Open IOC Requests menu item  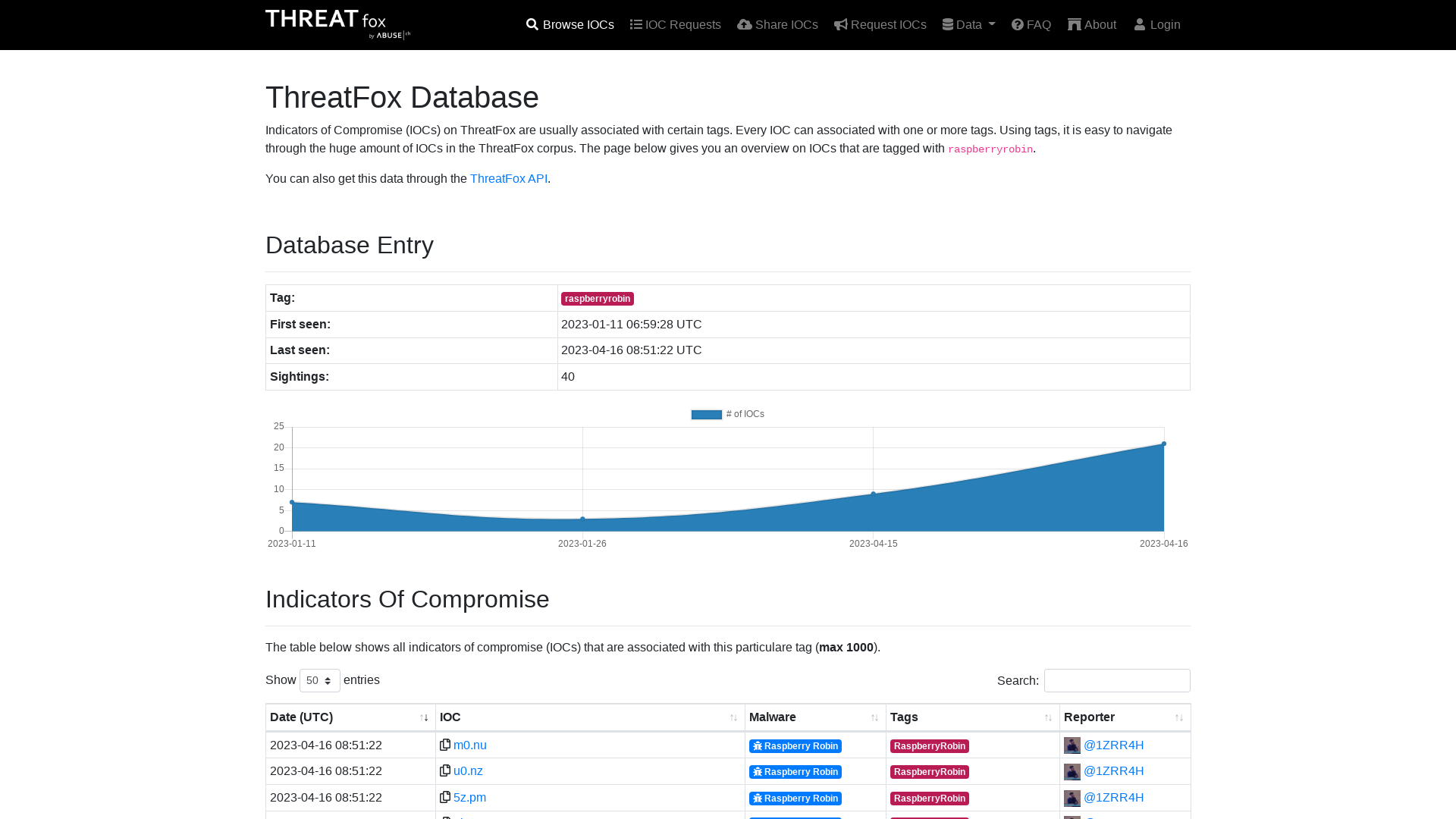(x=676, y=25)
